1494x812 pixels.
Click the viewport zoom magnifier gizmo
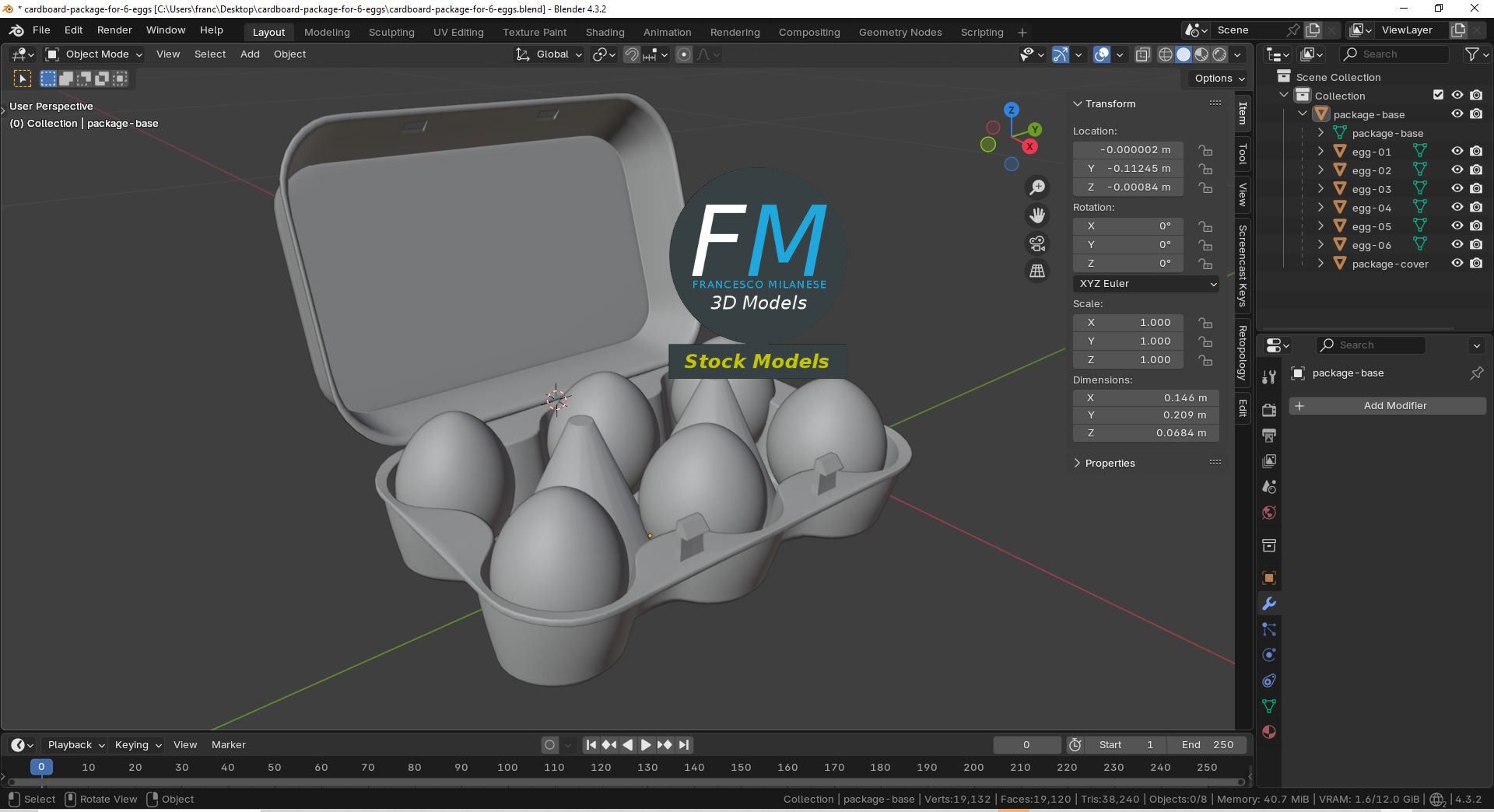tap(1037, 187)
